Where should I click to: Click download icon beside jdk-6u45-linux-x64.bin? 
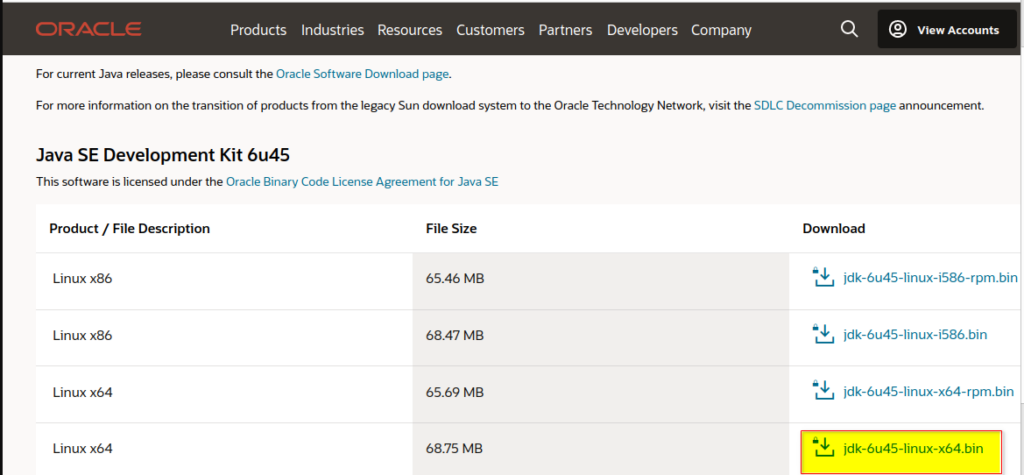(823, 448)
